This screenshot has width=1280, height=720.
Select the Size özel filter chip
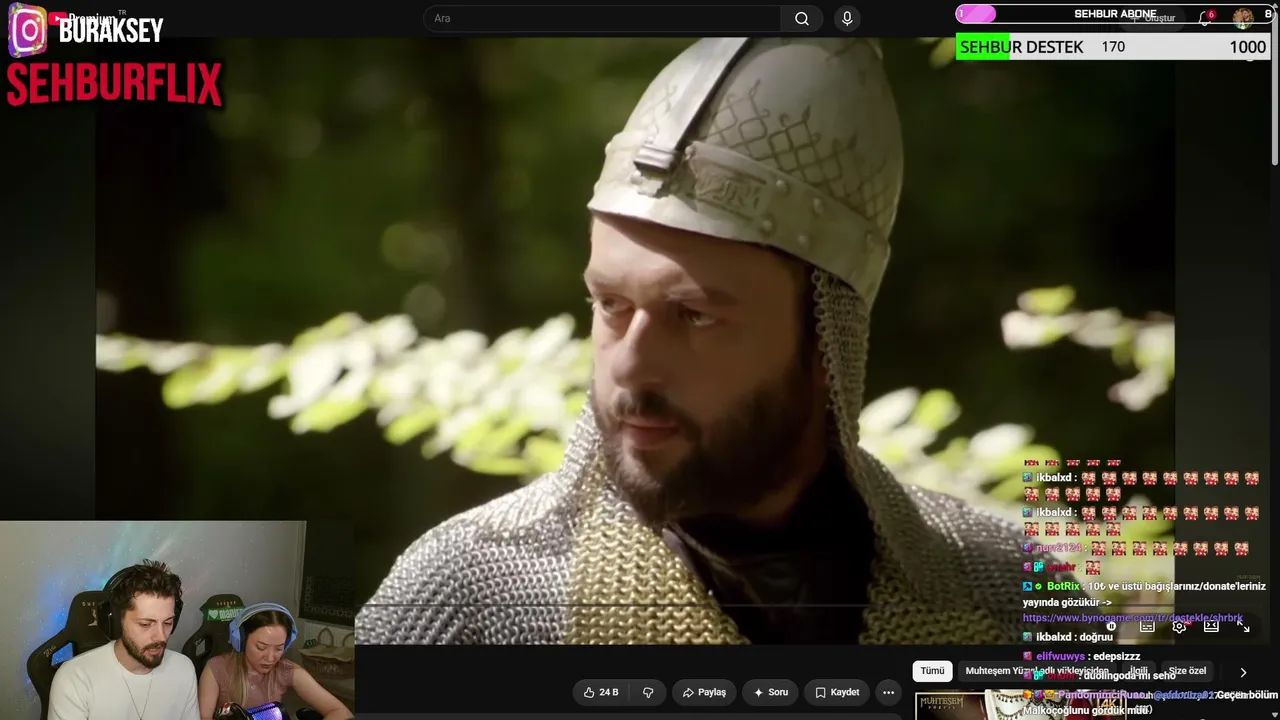1187,671
